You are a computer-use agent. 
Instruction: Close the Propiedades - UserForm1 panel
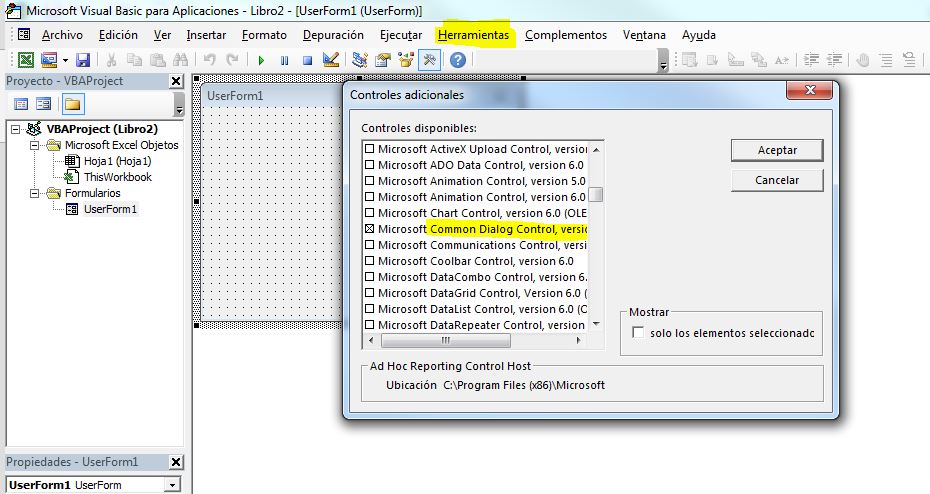pos(176,462)
